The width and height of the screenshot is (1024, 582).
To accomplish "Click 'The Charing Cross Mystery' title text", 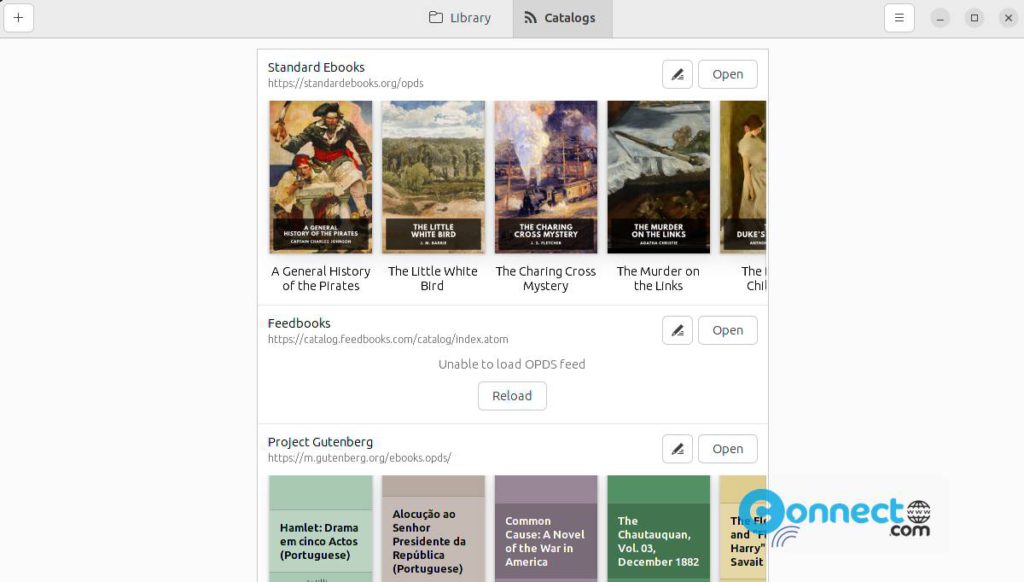I will (546, 278).
